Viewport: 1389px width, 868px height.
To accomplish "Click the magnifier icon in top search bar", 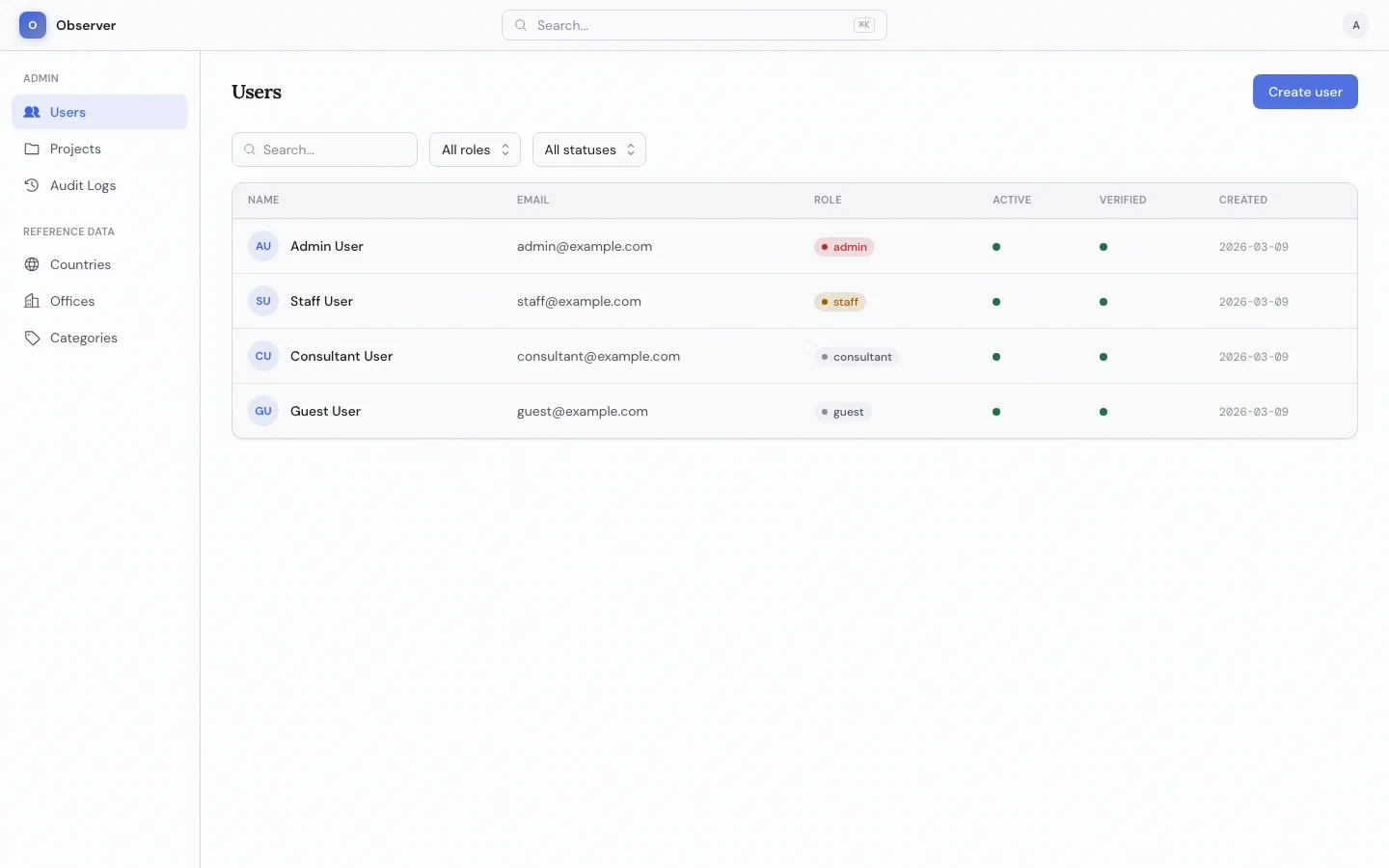I will point(521,25).
